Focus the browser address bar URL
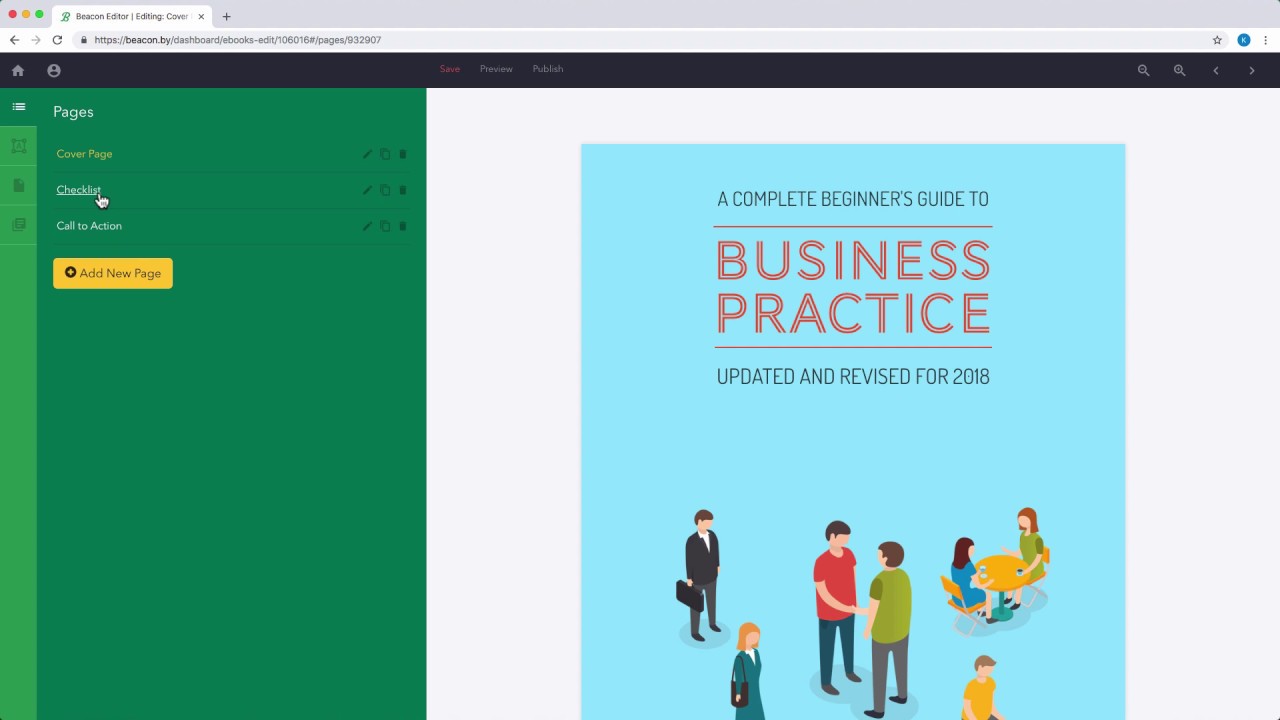 [238, 40]
